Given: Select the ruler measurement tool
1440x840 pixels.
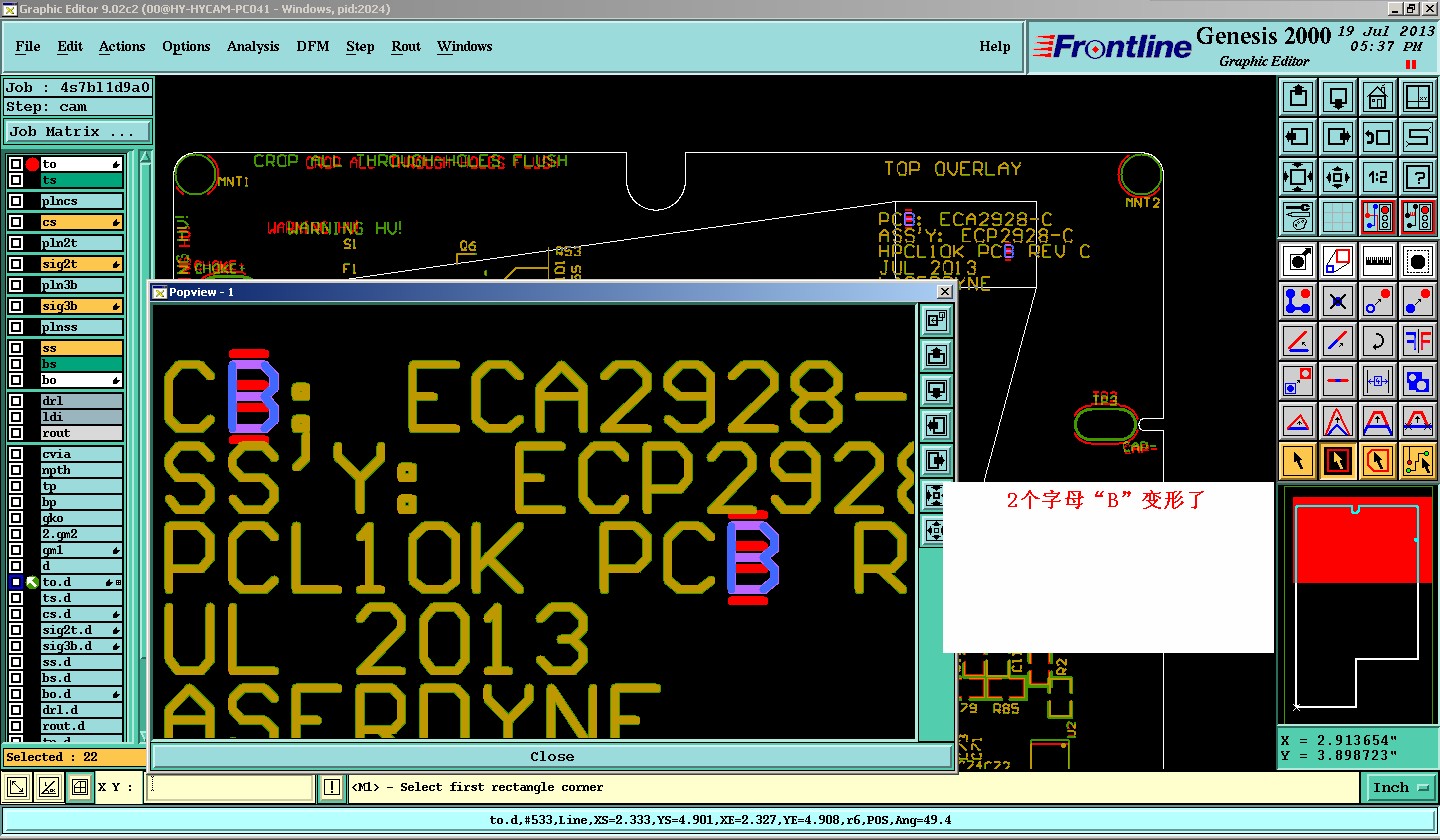Looking at the screenshot, I should (x=1377, y=261).
